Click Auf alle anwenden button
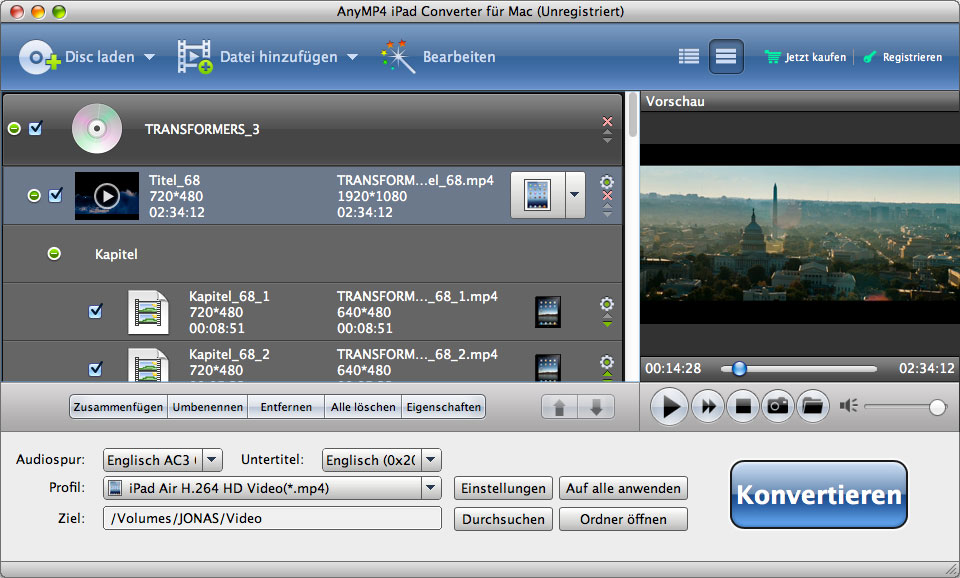960x578 pixels. click(623, 488)
